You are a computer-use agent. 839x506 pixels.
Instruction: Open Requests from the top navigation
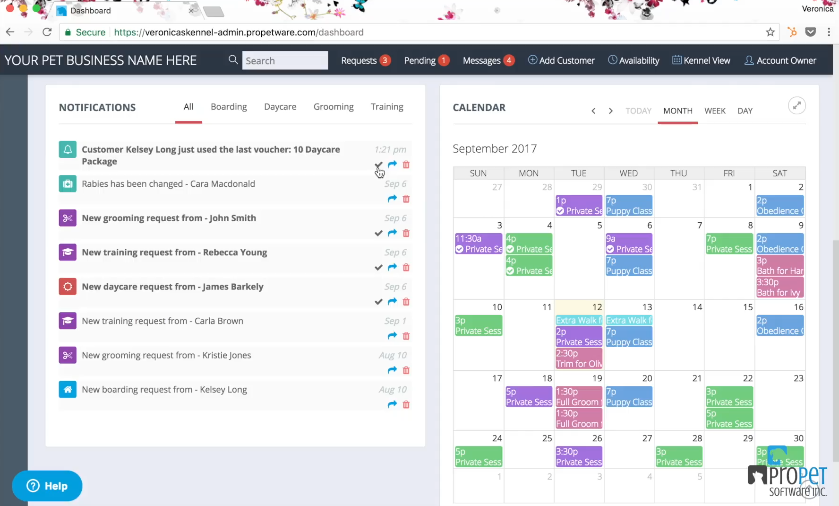[x=365, y=60]
